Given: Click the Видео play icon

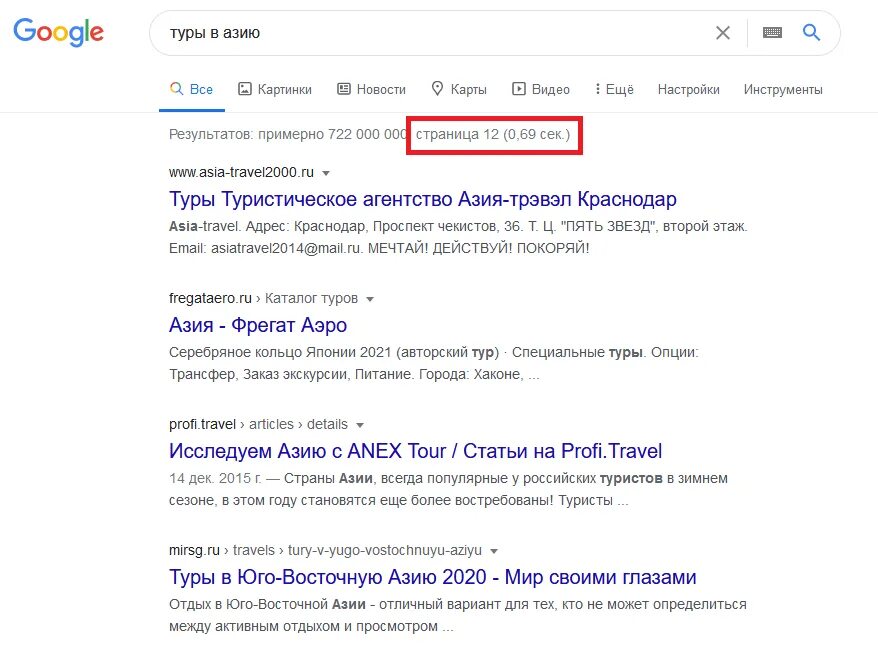Looking at the screenshot, I should [x=519, y=89].
